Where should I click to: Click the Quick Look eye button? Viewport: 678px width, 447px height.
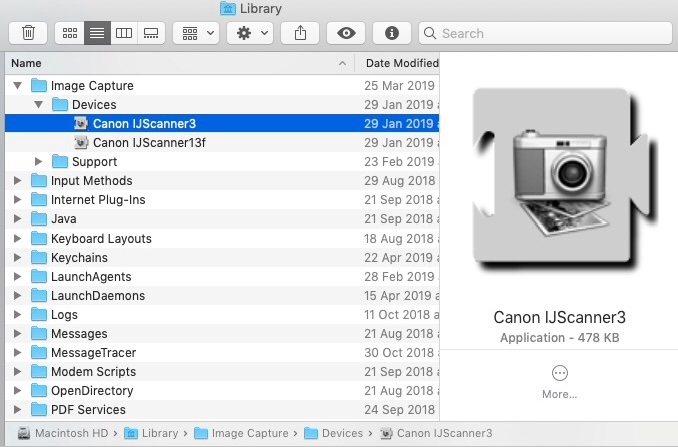click(346, 33)
